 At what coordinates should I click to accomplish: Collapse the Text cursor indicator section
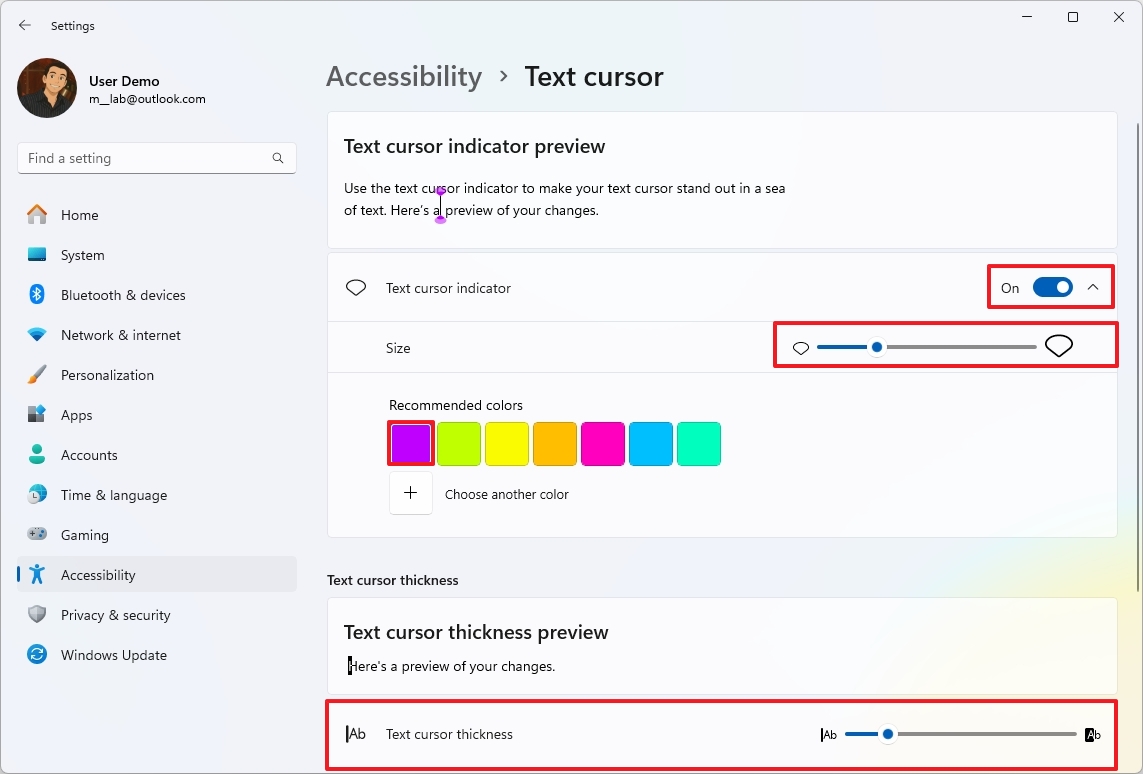tap(1092, 287)
